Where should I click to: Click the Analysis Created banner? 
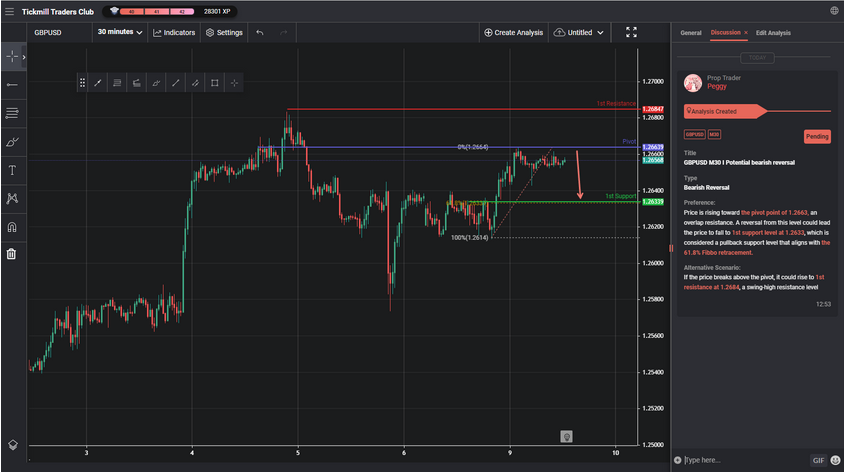(x=725, y=111)
